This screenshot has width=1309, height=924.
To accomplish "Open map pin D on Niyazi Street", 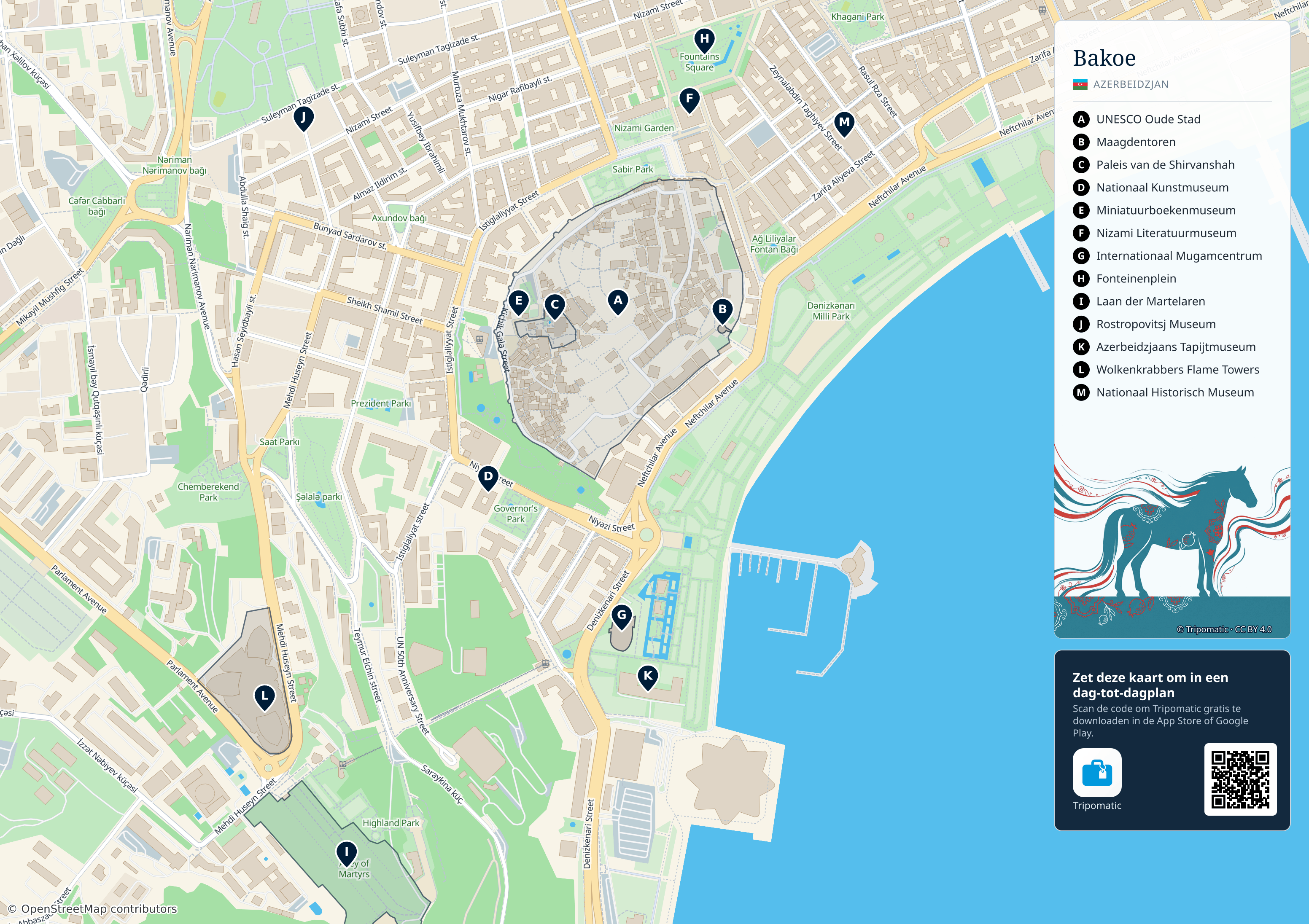I will (488, 478).
